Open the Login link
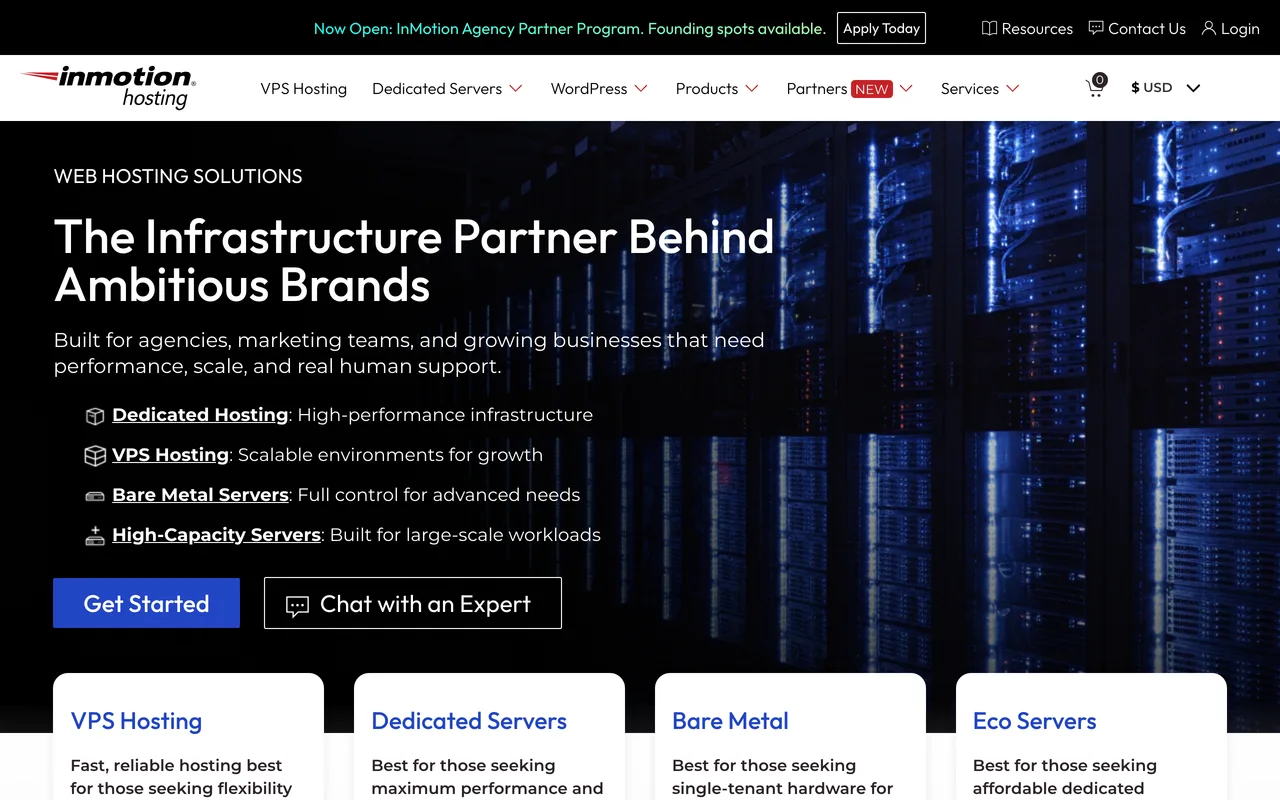This screenshot has height=800, width=1280. coord(1240,28)
